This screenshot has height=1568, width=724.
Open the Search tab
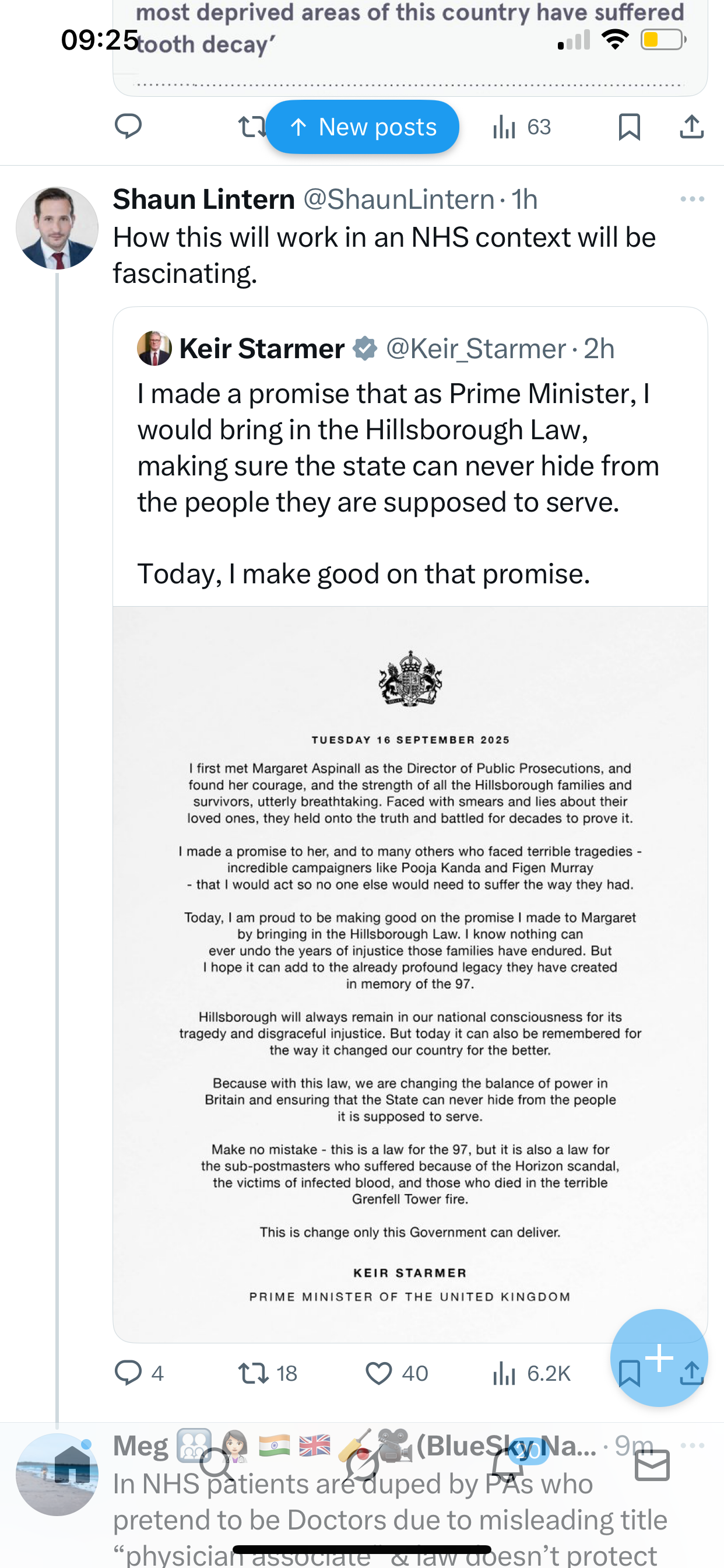tap(217, 1465)
